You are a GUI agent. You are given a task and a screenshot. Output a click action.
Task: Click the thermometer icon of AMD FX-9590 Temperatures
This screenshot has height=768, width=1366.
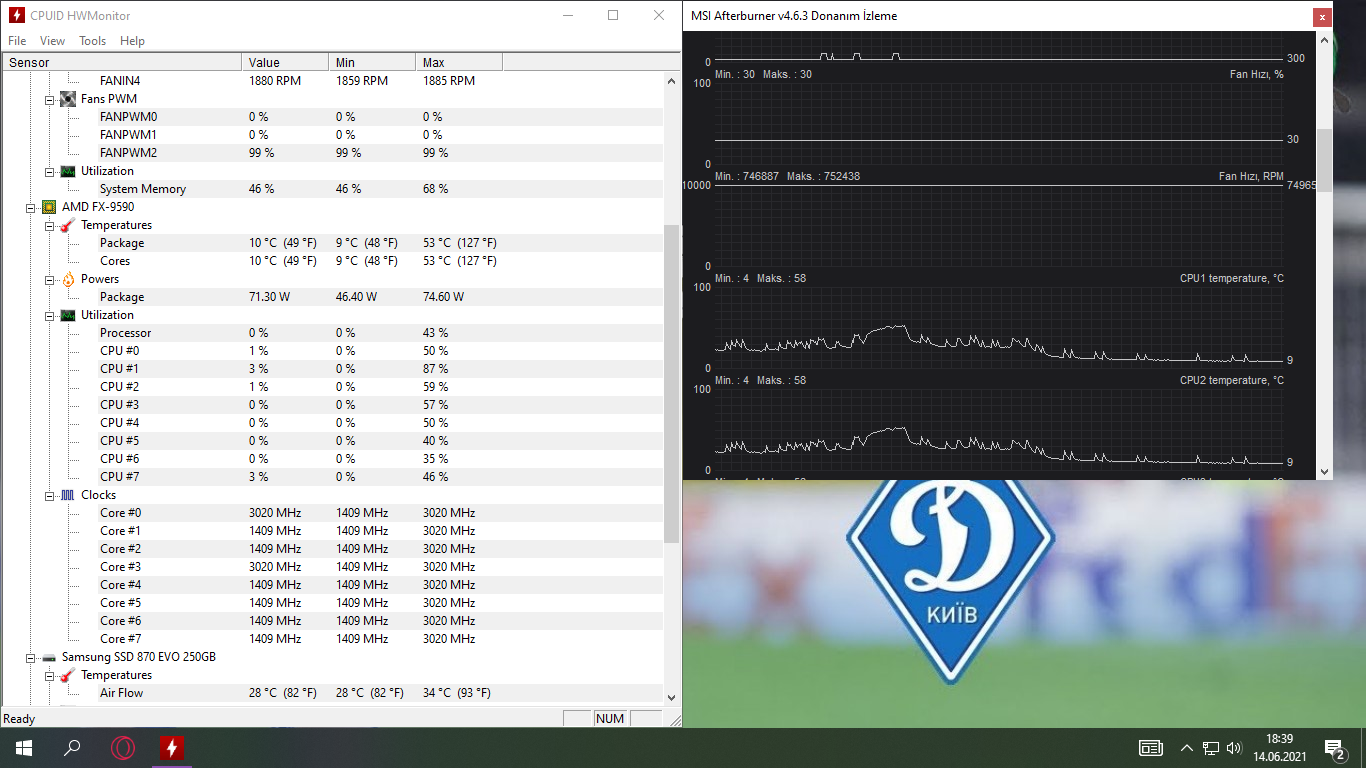(68, 225)
